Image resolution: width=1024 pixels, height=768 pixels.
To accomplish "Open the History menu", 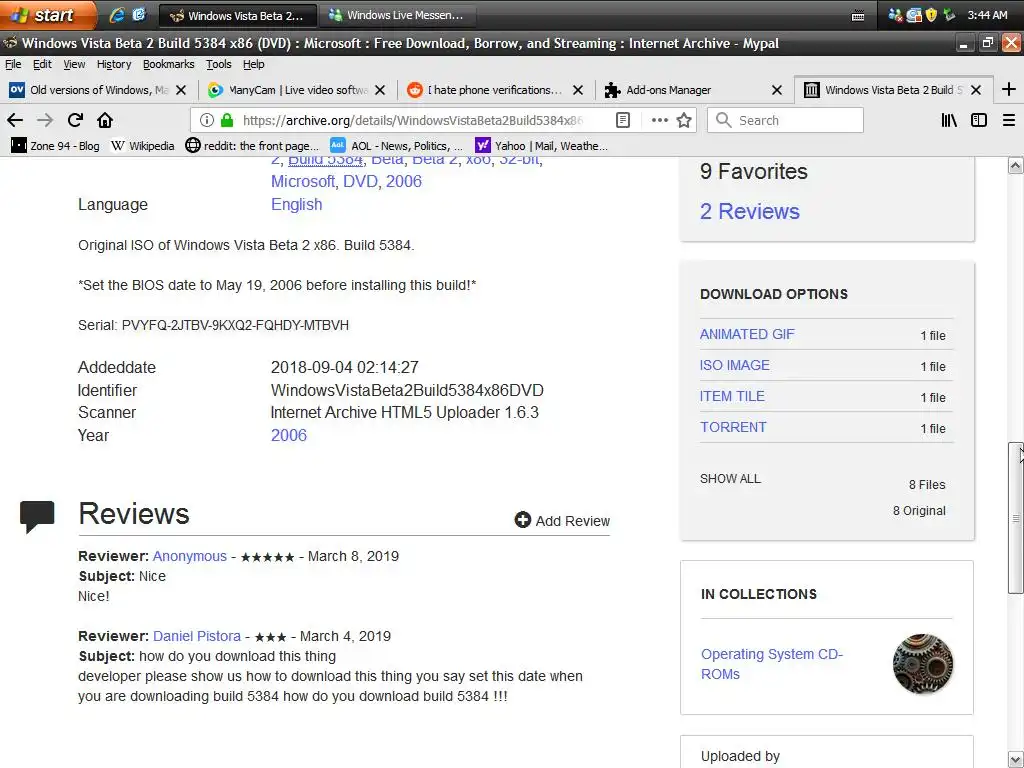I will point(114,64).
